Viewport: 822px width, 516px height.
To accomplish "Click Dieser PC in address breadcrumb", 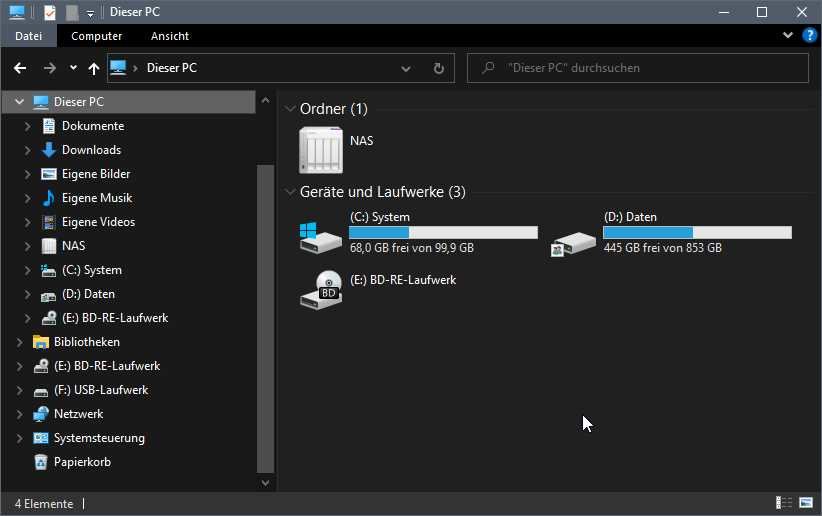I will pyautogui.click(x=172, y=68).
